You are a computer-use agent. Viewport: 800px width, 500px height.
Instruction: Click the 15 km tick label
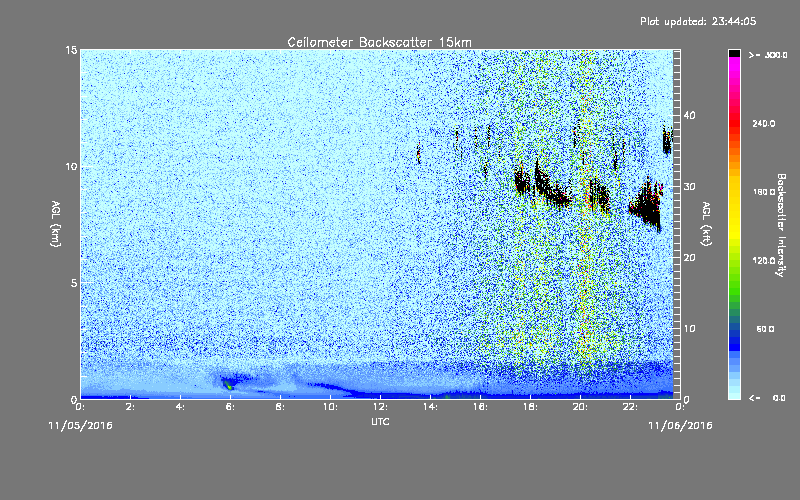coord(71,50)
